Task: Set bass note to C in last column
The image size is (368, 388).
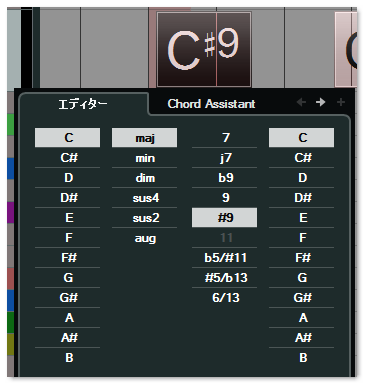Action: (301, 137)
